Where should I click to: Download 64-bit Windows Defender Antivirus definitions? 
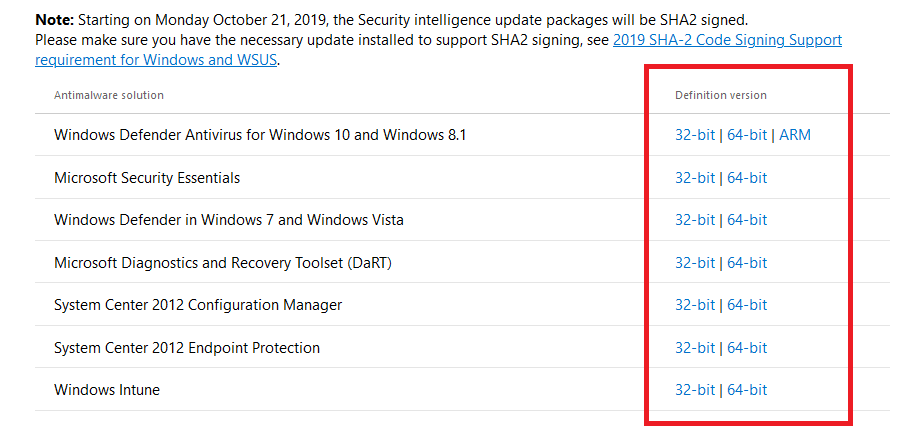[x=747, y=135]
